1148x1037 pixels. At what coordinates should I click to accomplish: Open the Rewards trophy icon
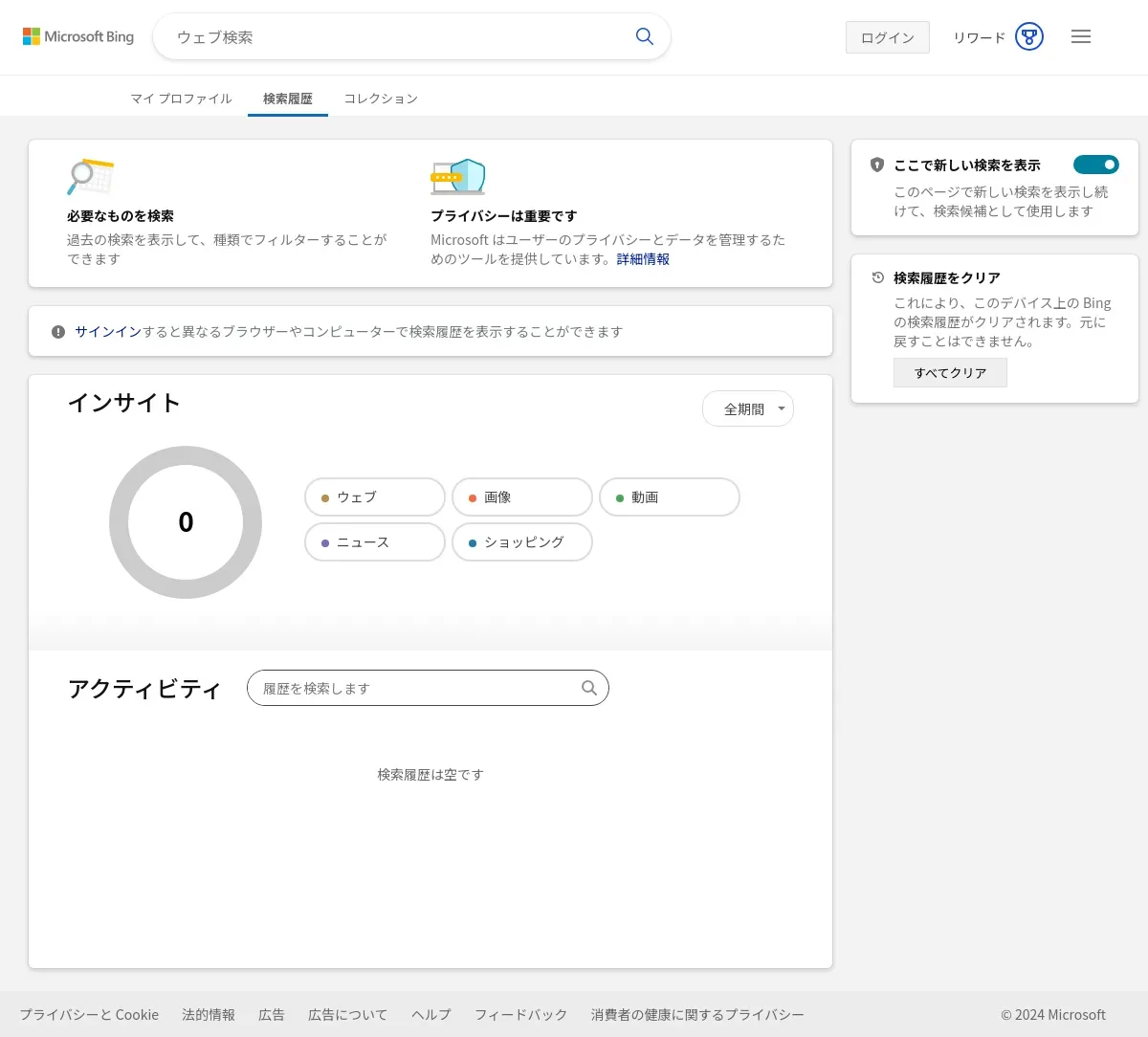[1028, 37]
